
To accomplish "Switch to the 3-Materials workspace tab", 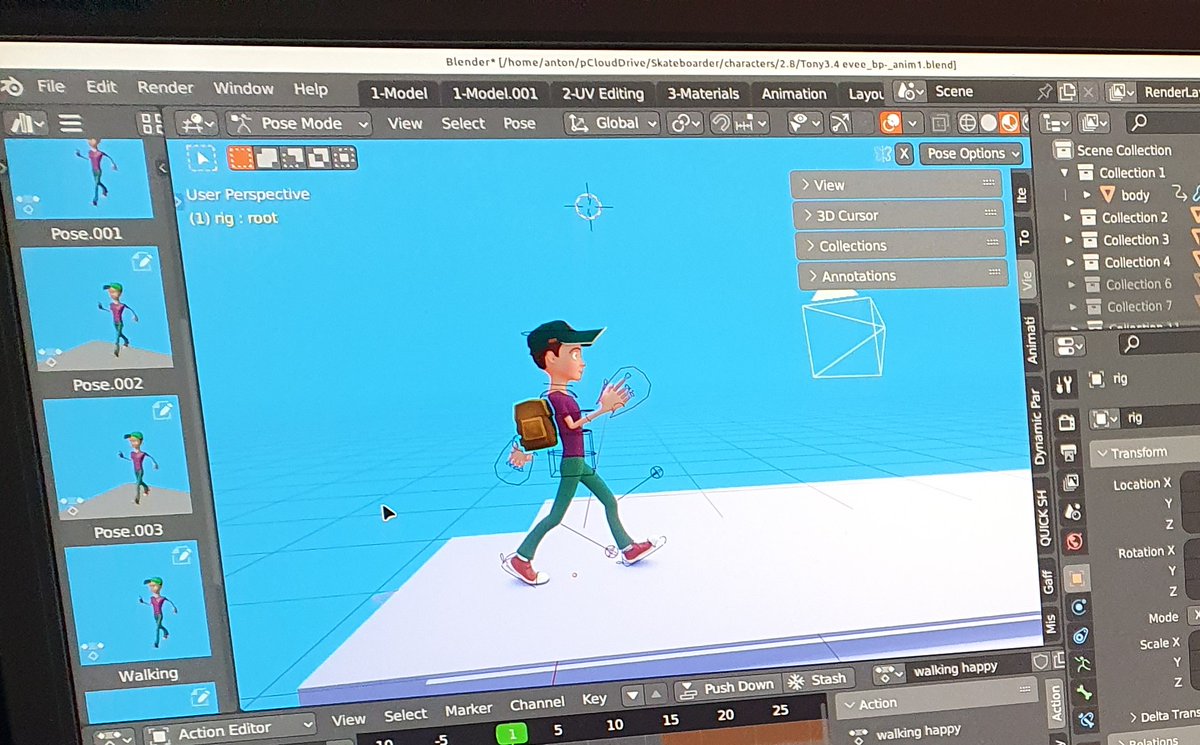I will point(703,93).
